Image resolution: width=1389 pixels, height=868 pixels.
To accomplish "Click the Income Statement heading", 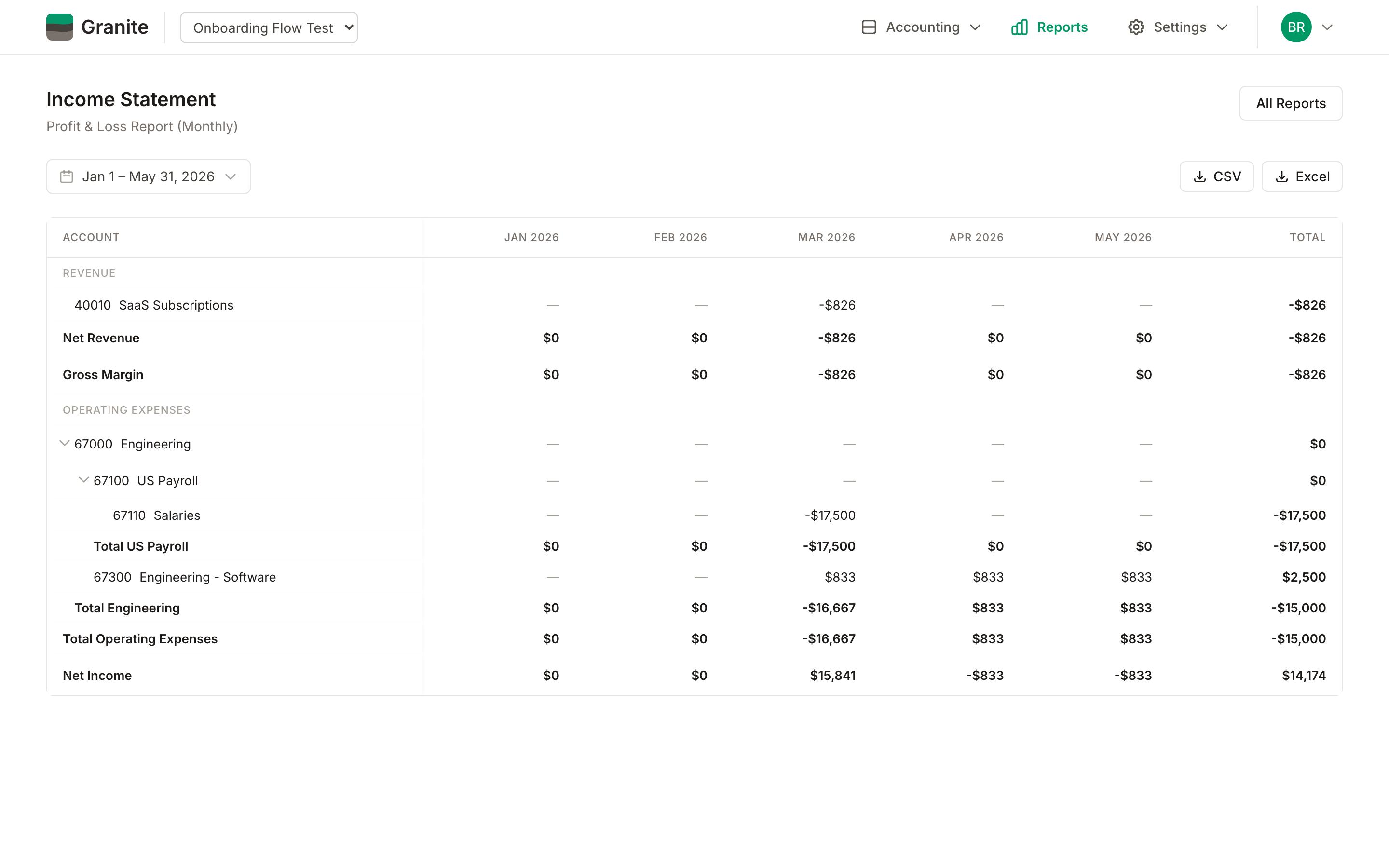I will [131, 99].
